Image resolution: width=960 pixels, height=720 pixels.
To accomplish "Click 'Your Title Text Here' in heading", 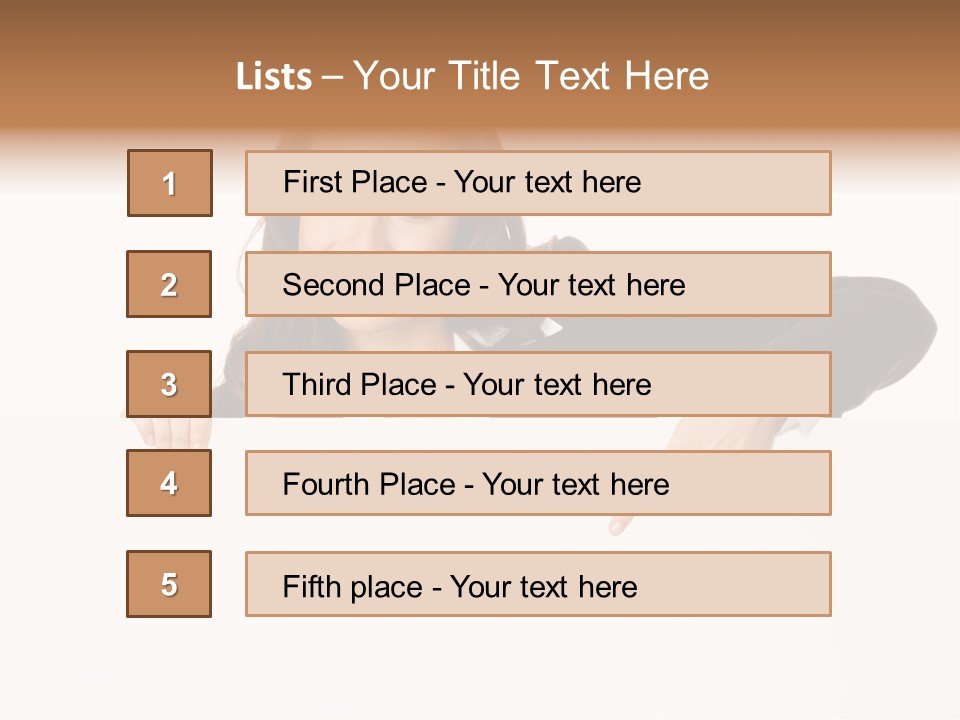I will pos(530,77).
